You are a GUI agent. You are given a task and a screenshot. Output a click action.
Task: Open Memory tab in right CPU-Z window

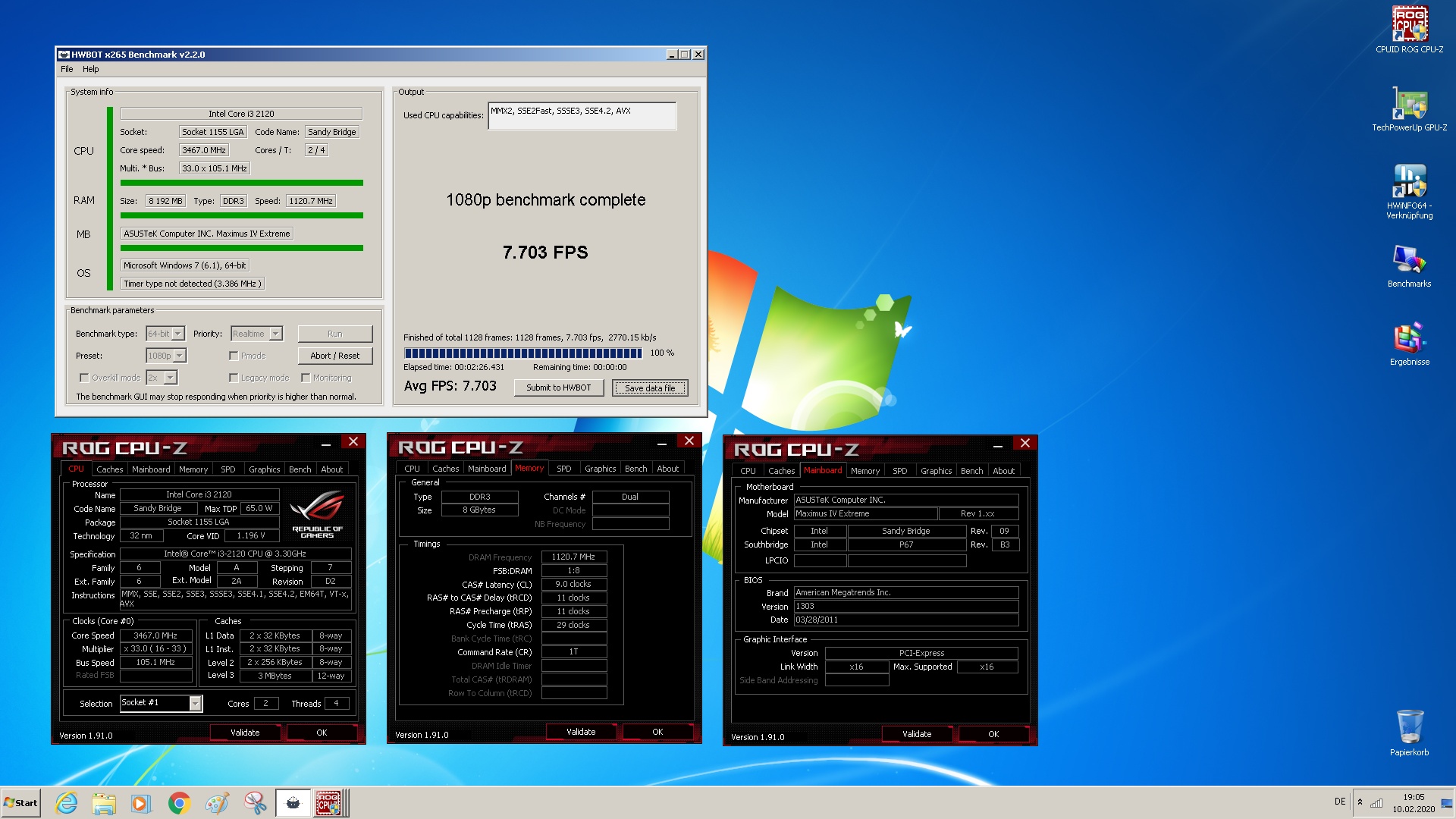tap(865, 471)
